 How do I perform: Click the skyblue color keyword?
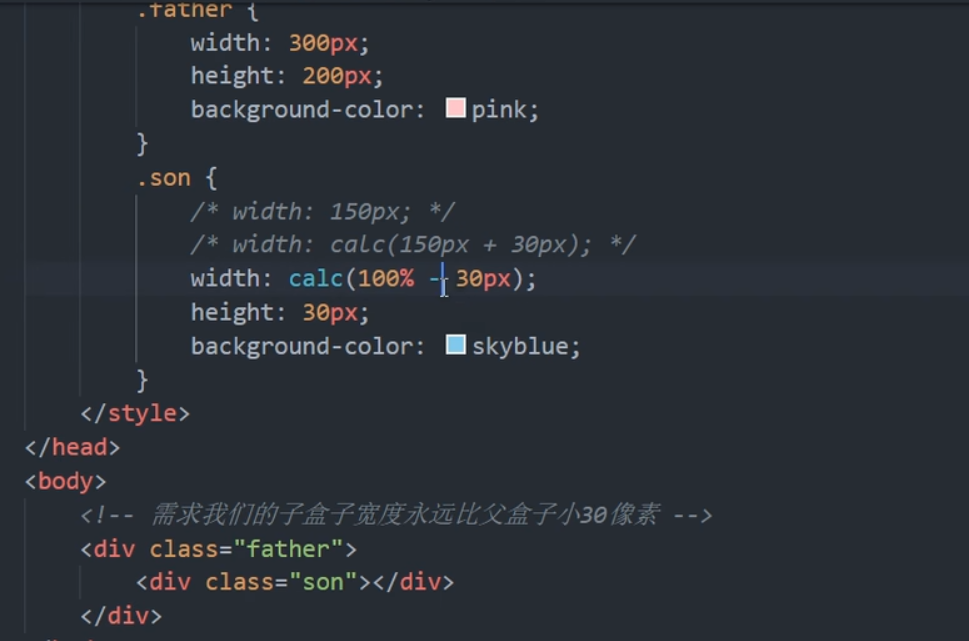coord(520,346)
